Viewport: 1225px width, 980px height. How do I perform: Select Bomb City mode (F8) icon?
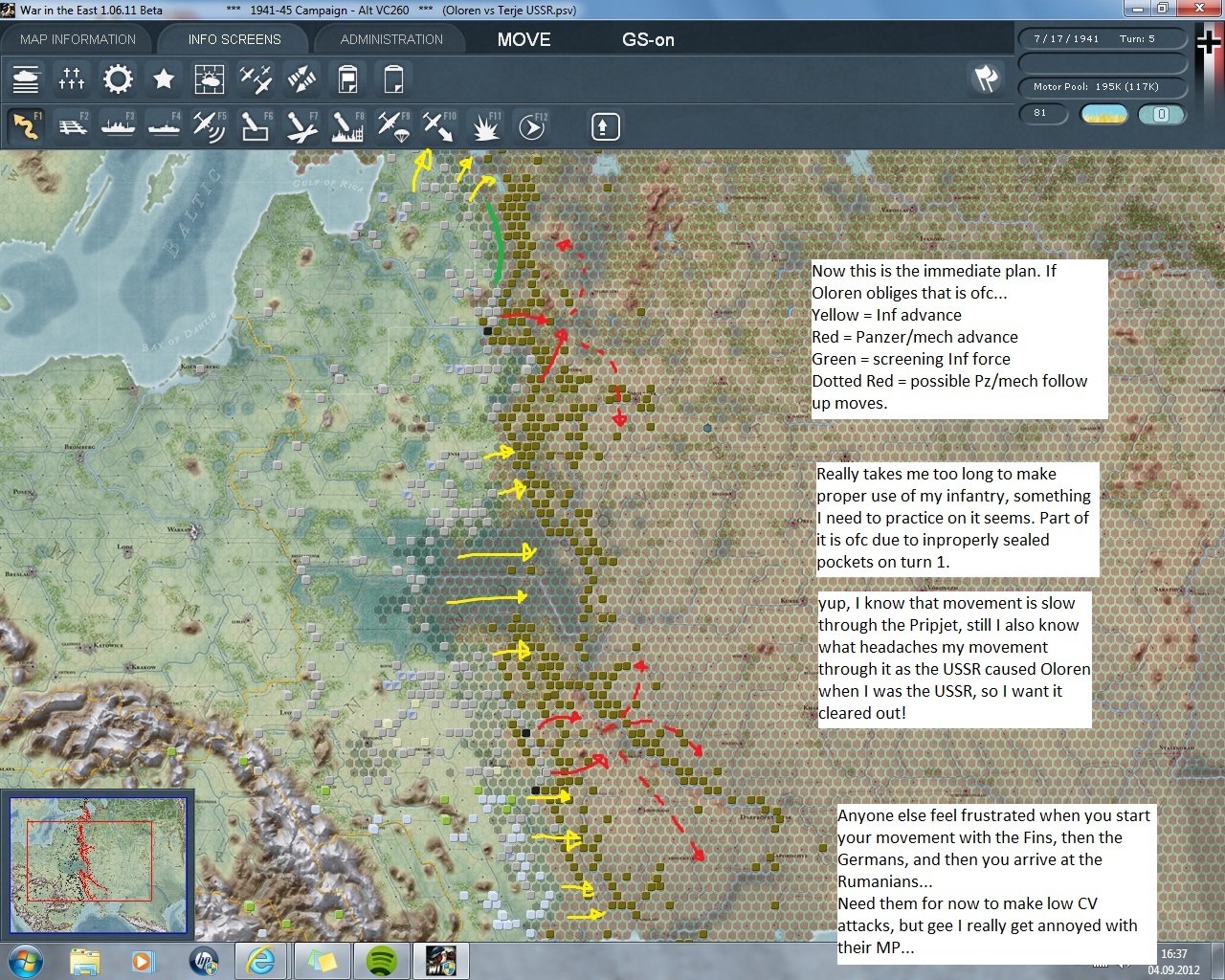click(347, 126)
